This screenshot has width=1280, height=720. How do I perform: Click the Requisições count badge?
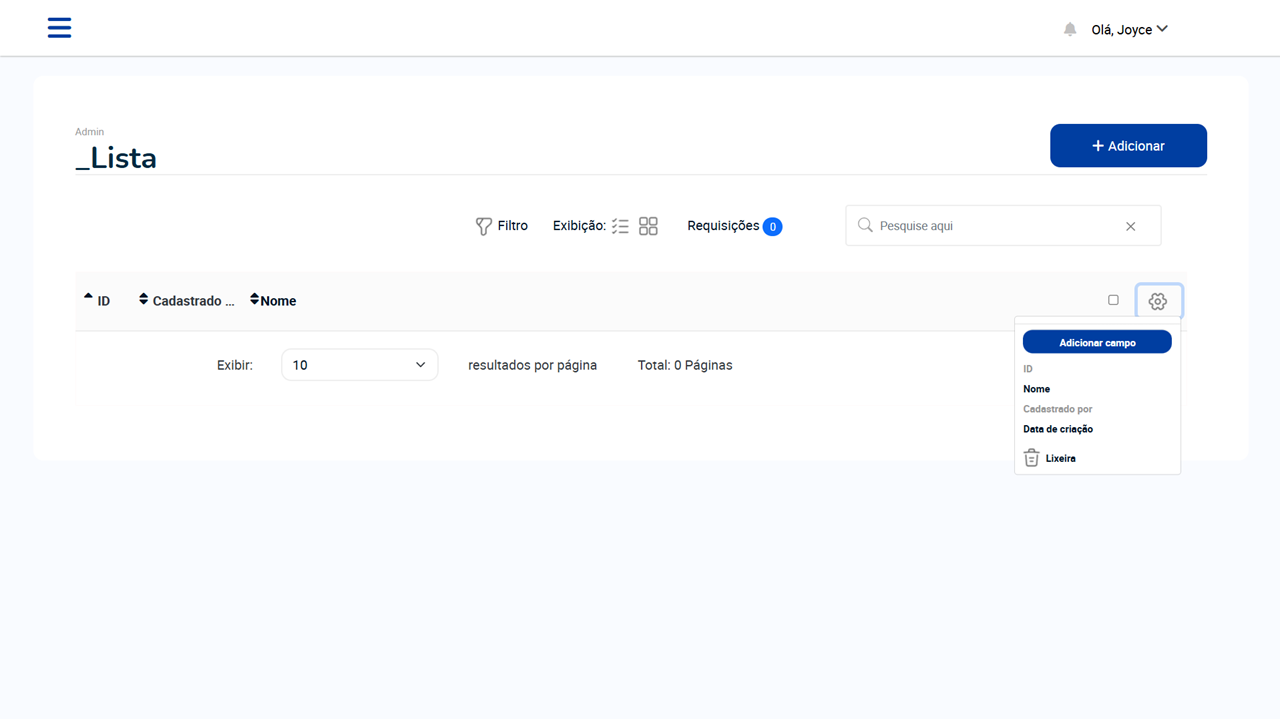tap(772, 227)
